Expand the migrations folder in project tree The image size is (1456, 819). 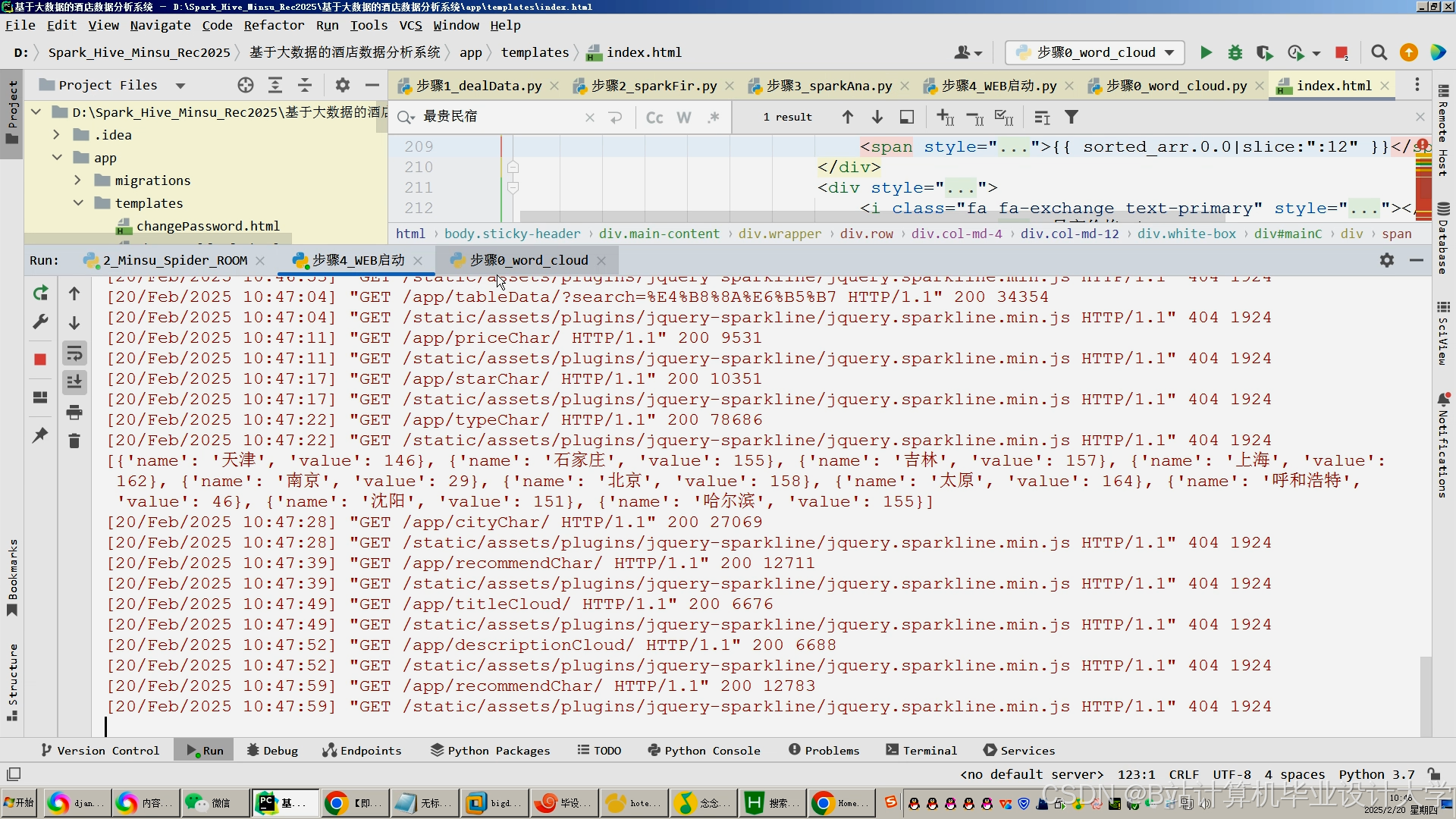[77, 180]
